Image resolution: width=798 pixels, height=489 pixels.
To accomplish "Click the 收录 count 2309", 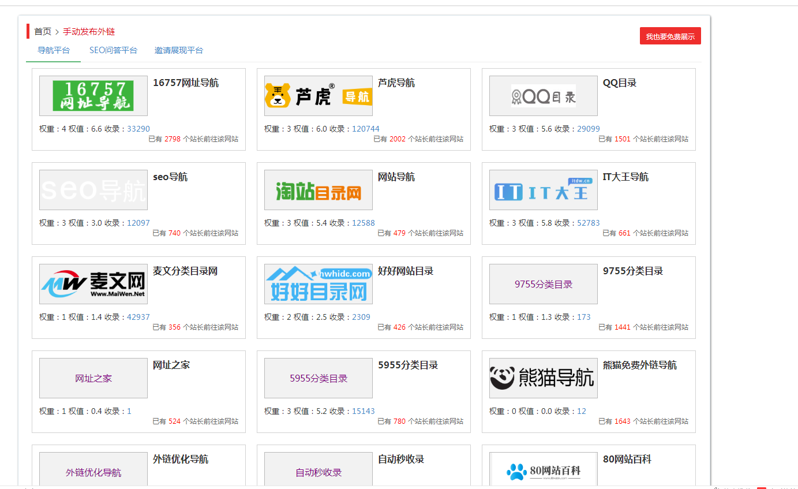I will coord(361,318).
